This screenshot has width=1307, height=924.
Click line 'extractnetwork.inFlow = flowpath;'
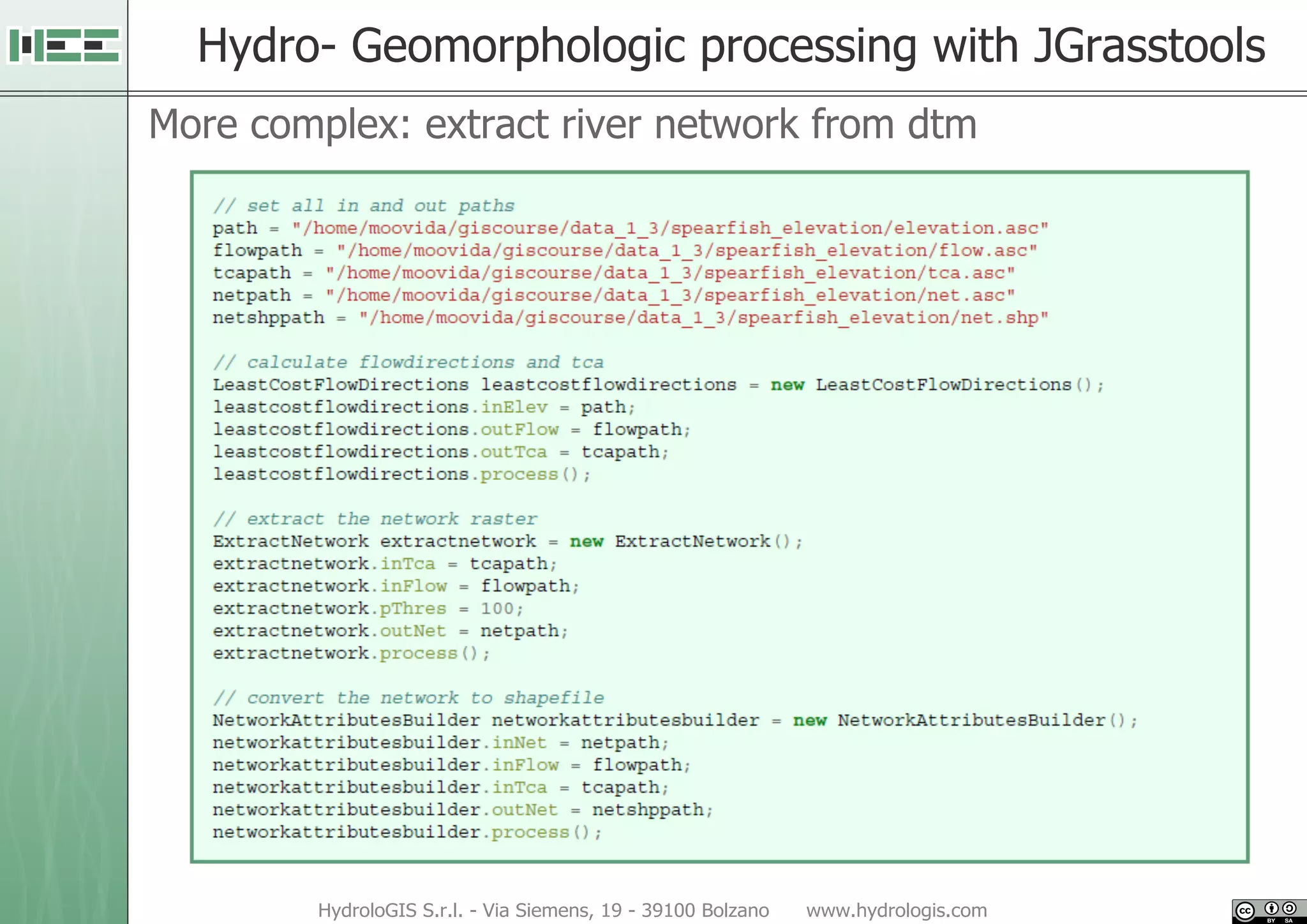(x=396, y=586)
